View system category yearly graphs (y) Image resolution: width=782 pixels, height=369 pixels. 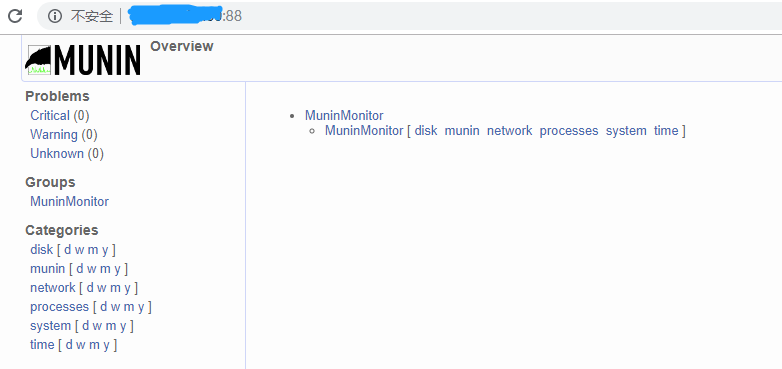pyautogui.click(x=123, y=326)
